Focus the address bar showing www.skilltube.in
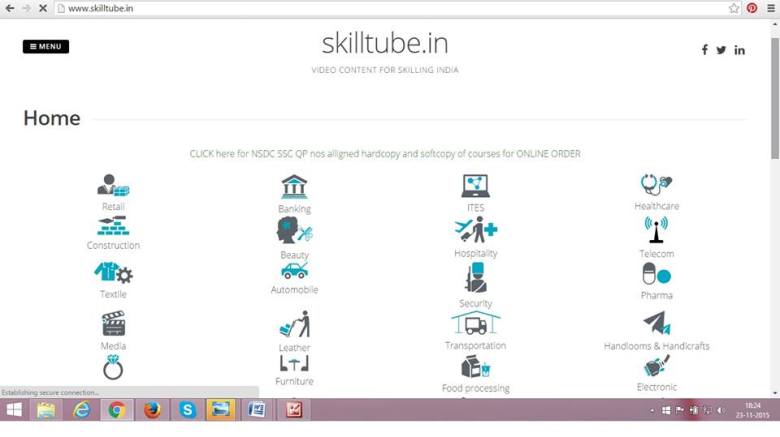This screenshot has height=437, width=780. point(390,8)
